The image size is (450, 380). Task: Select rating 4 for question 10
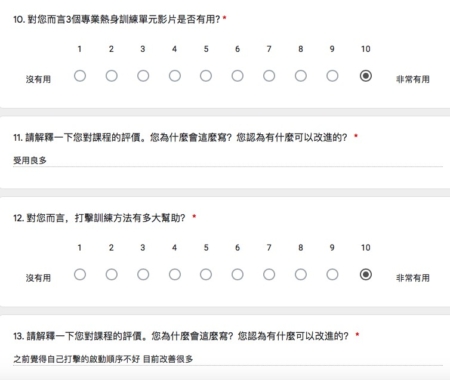coord(175,76)
